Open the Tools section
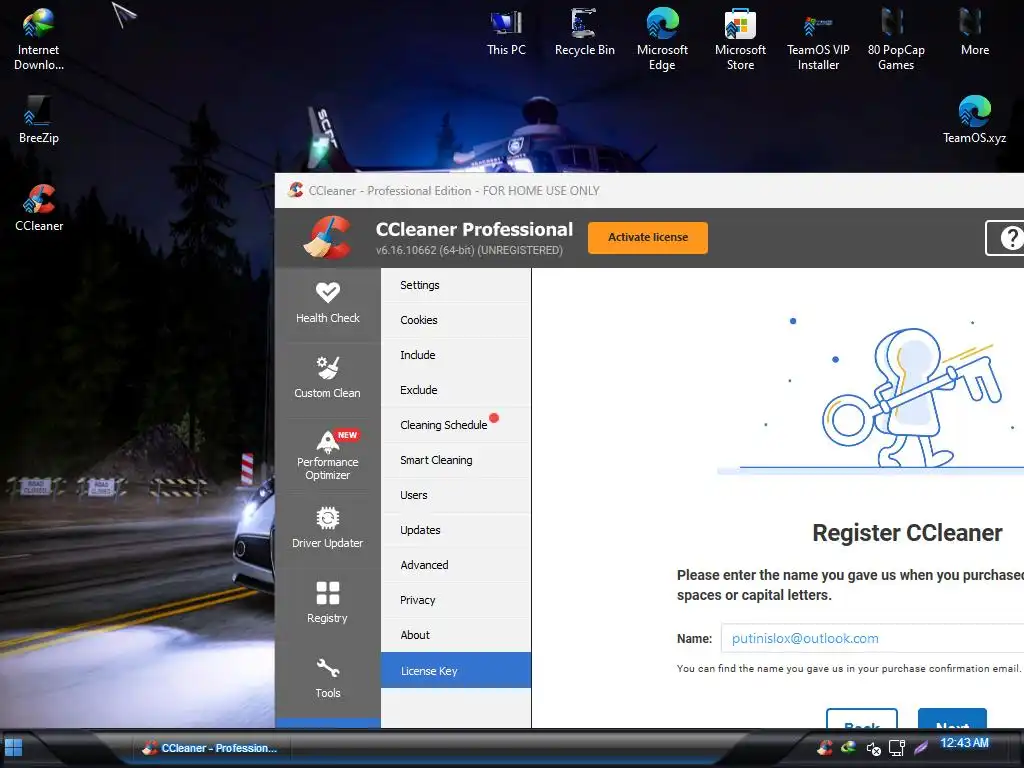Screen dimensions: 1024x768 [x=327, y=678]
